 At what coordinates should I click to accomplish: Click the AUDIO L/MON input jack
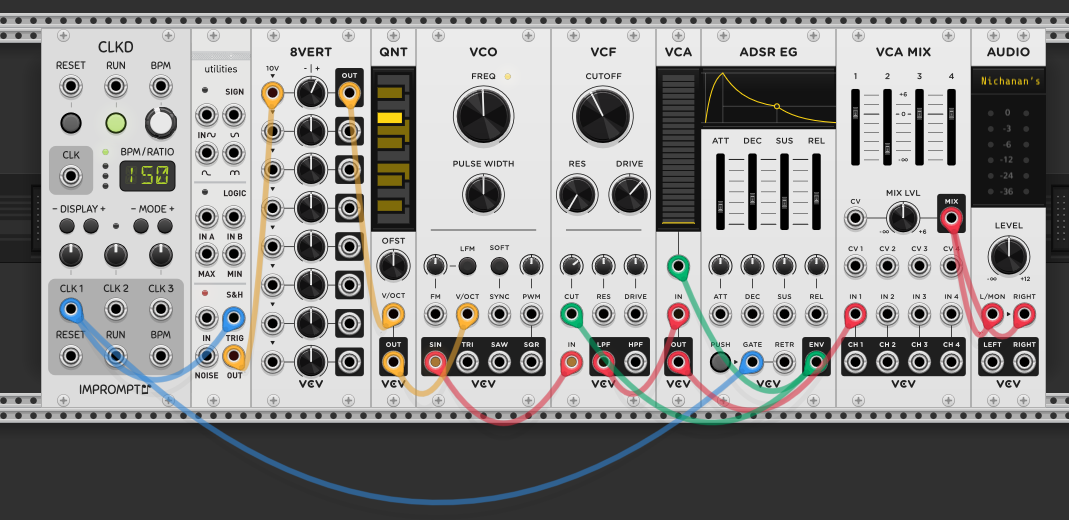[x=992, y=314]
